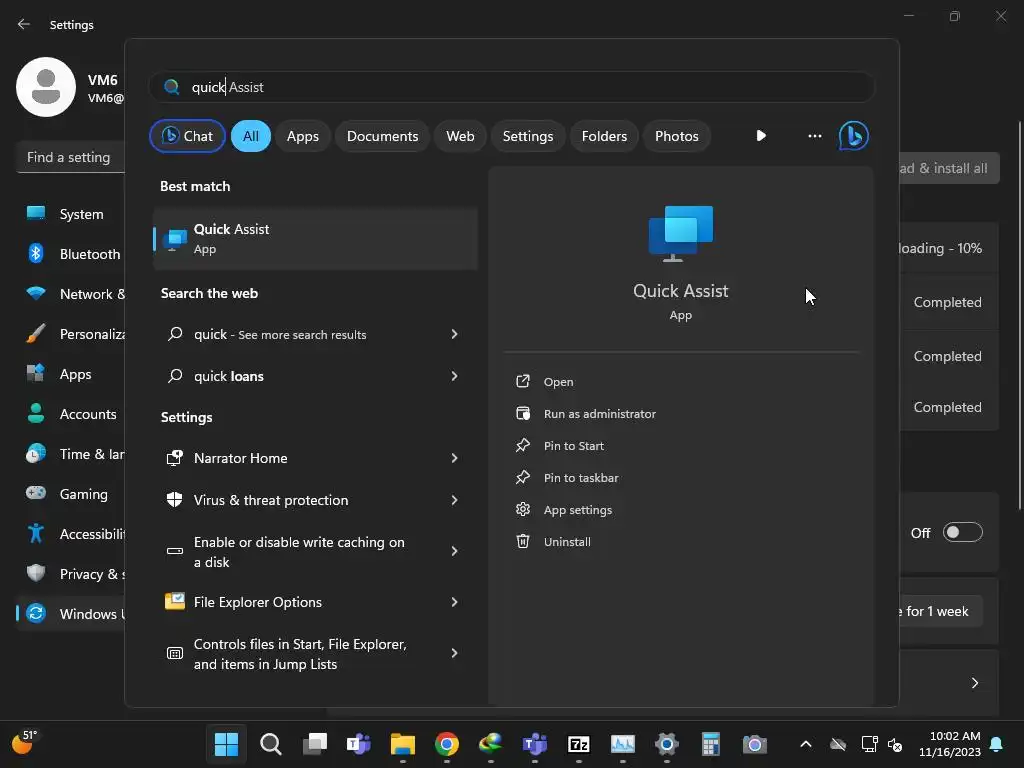Expand Virus & threat protection arrow

[x=454, y=500]
